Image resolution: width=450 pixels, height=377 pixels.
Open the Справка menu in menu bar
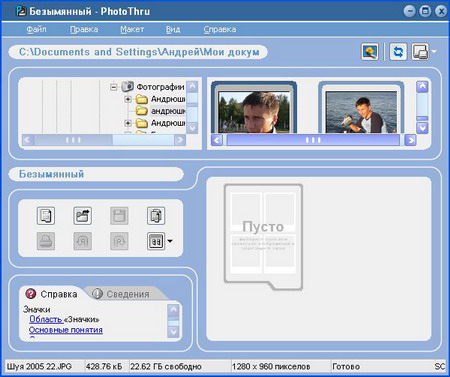click(220, 29)
